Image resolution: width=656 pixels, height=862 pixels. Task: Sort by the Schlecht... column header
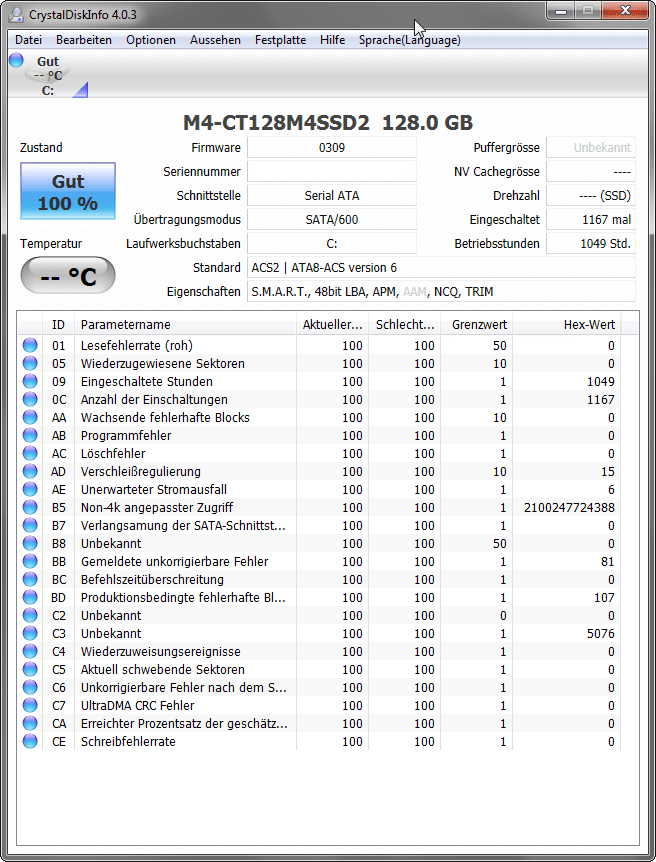405,325
